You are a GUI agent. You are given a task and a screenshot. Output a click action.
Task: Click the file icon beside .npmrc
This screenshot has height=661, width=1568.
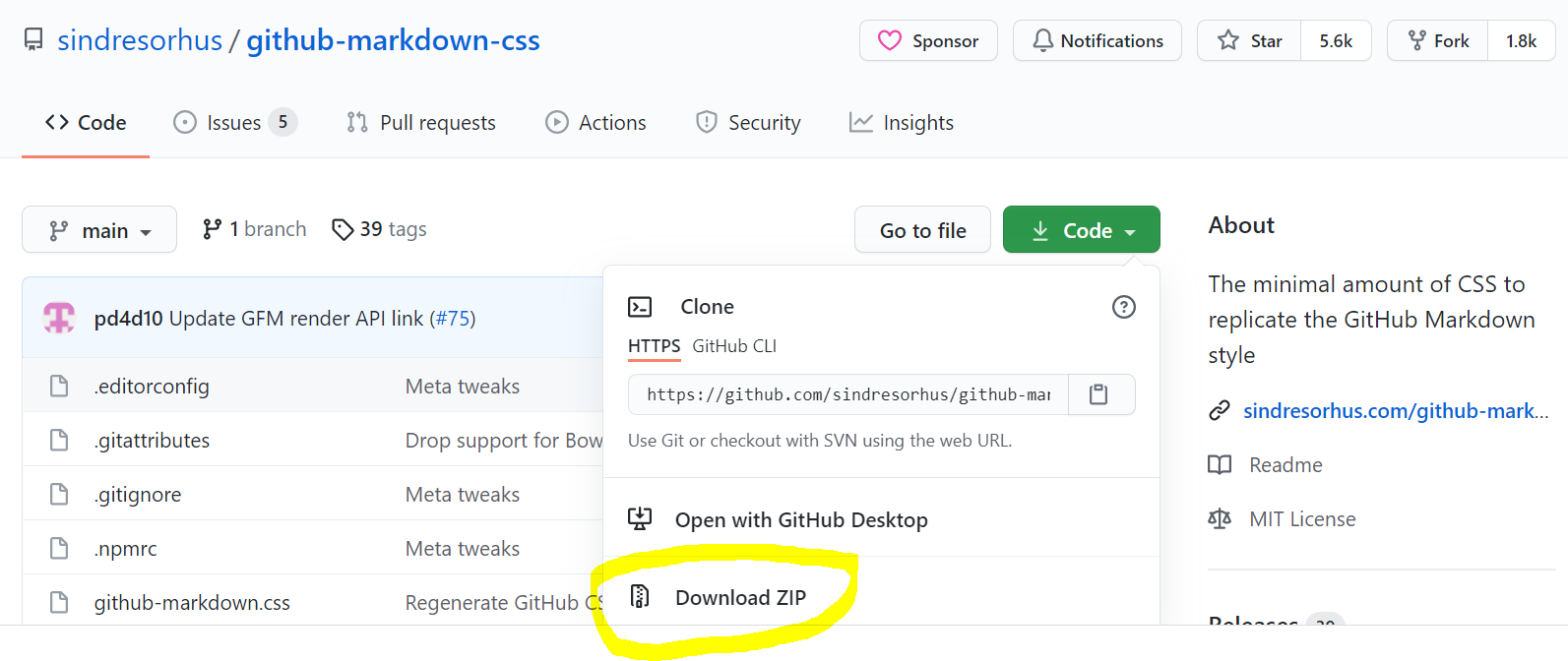pos(59,548)
